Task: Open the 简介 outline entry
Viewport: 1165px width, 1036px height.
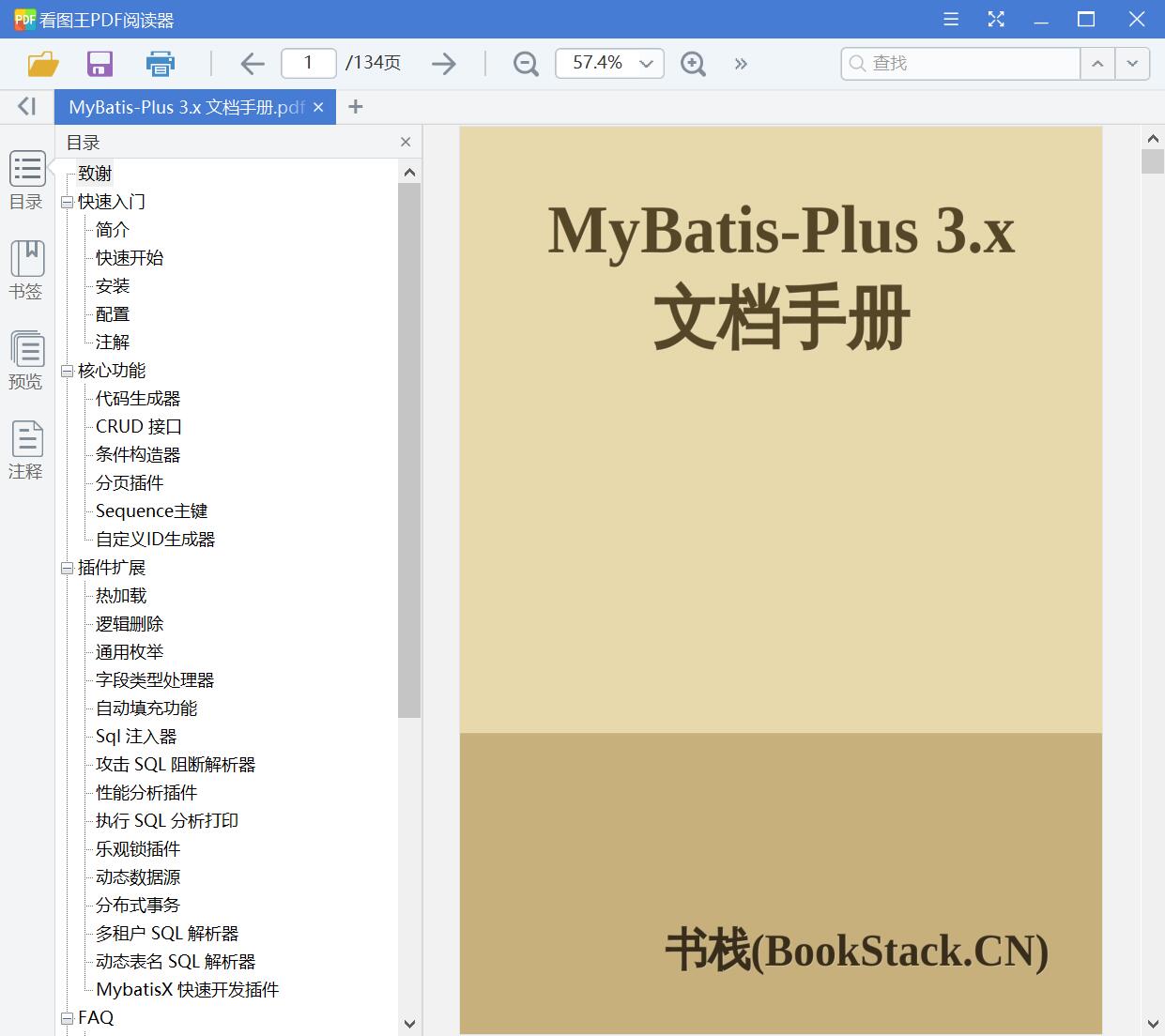Action: (x=113, y=230)
